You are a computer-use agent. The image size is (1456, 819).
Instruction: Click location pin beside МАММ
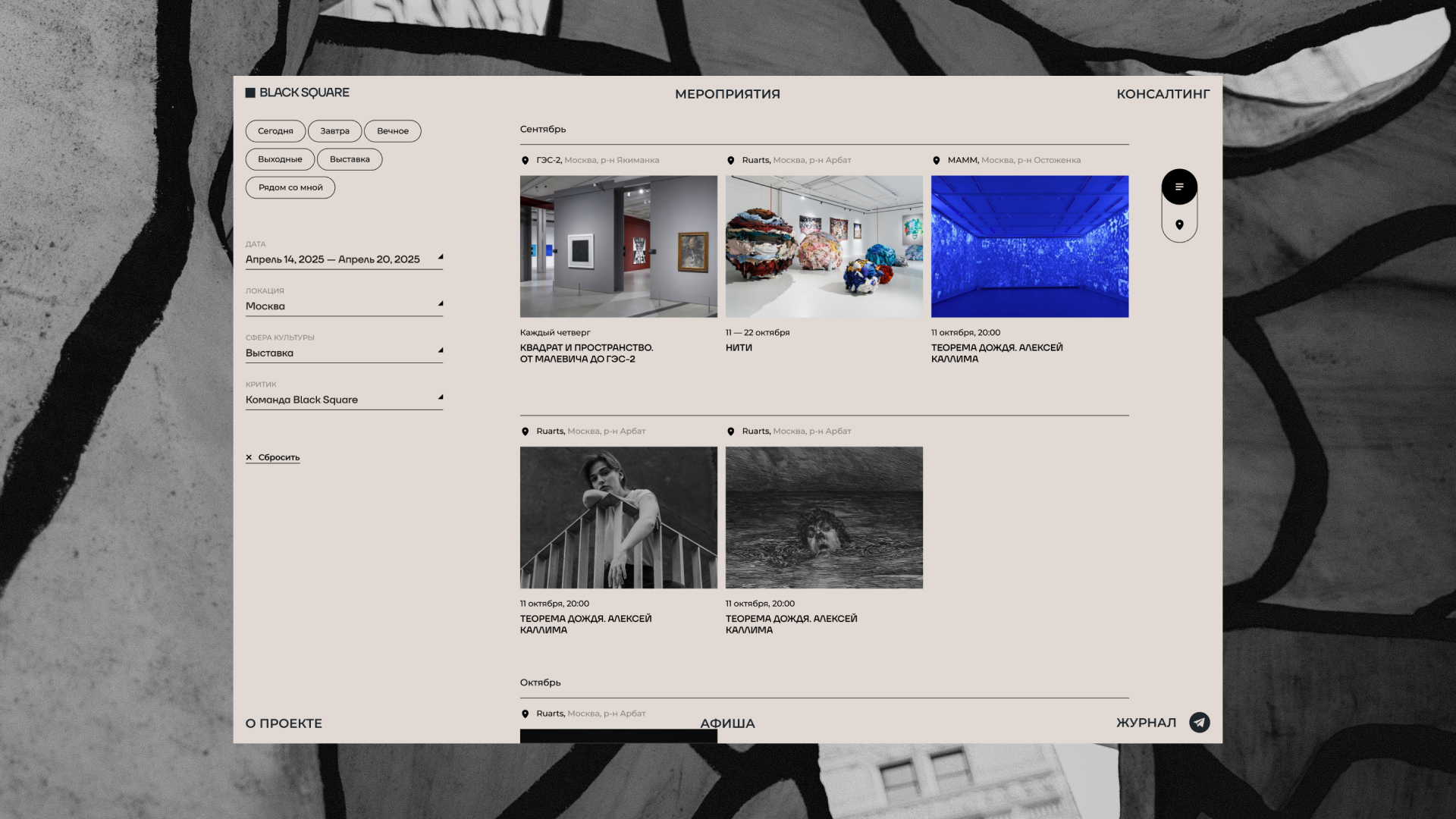click(x=936, y=161)
